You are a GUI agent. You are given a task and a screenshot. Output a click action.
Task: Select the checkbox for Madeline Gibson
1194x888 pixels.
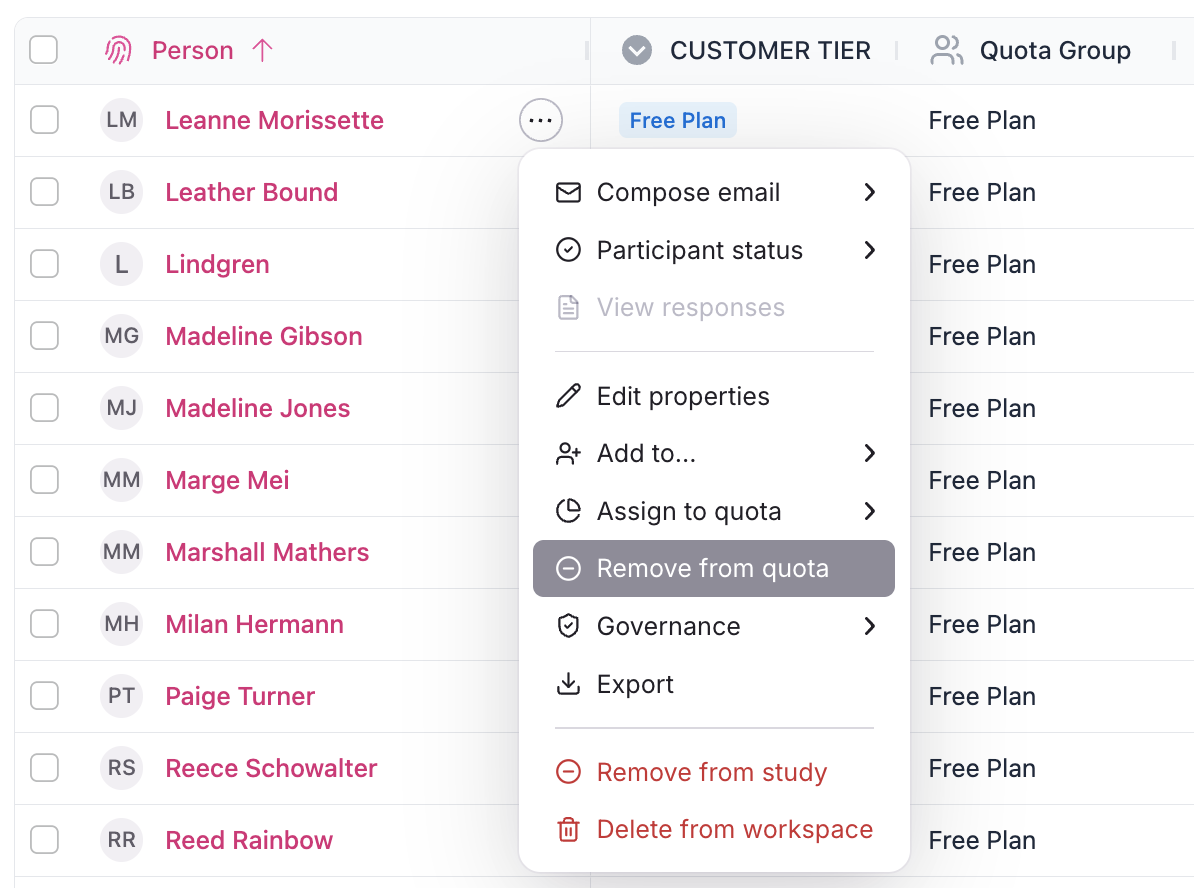(44, 336)
